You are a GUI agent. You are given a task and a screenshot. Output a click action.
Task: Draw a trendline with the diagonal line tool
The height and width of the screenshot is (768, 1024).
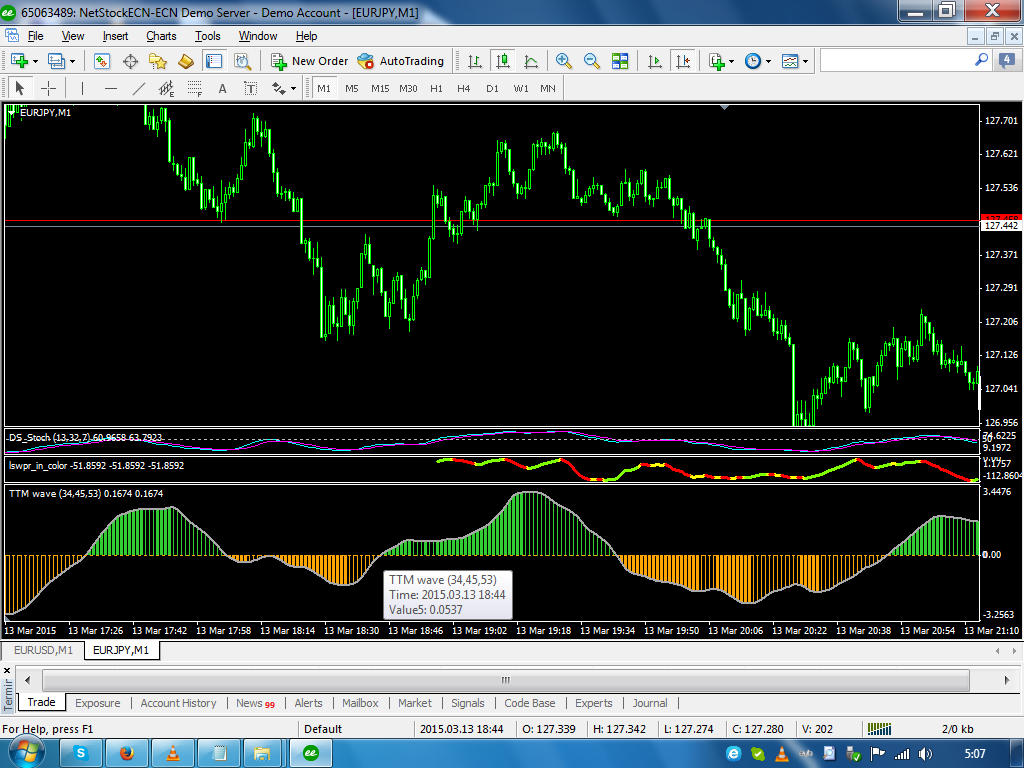click(x=139, y=88)
